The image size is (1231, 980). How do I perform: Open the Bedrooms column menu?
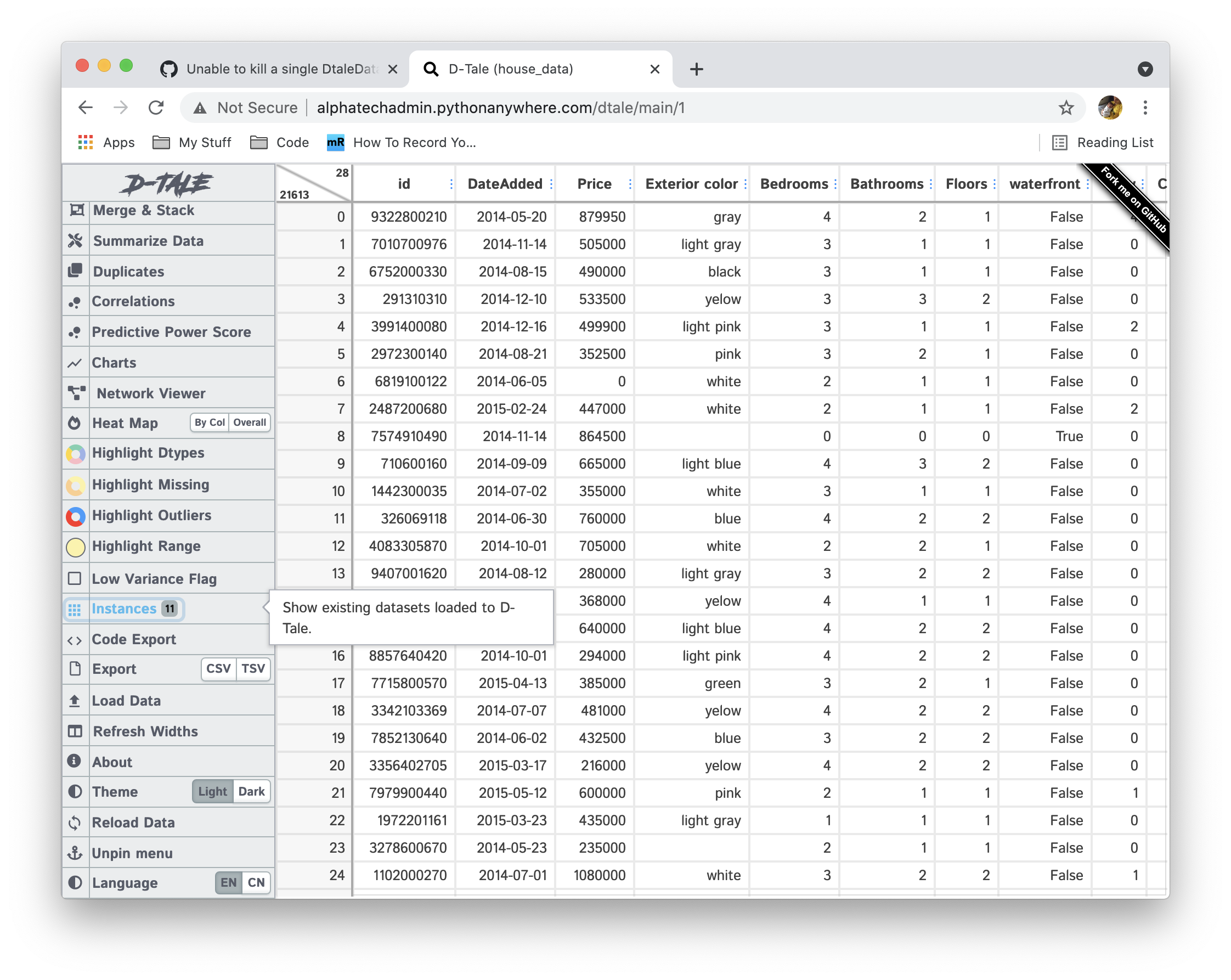(834, 184)
